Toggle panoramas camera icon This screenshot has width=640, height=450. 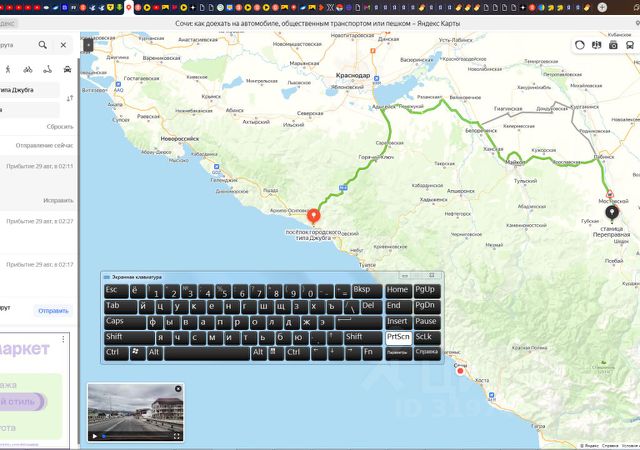point(613,45)
